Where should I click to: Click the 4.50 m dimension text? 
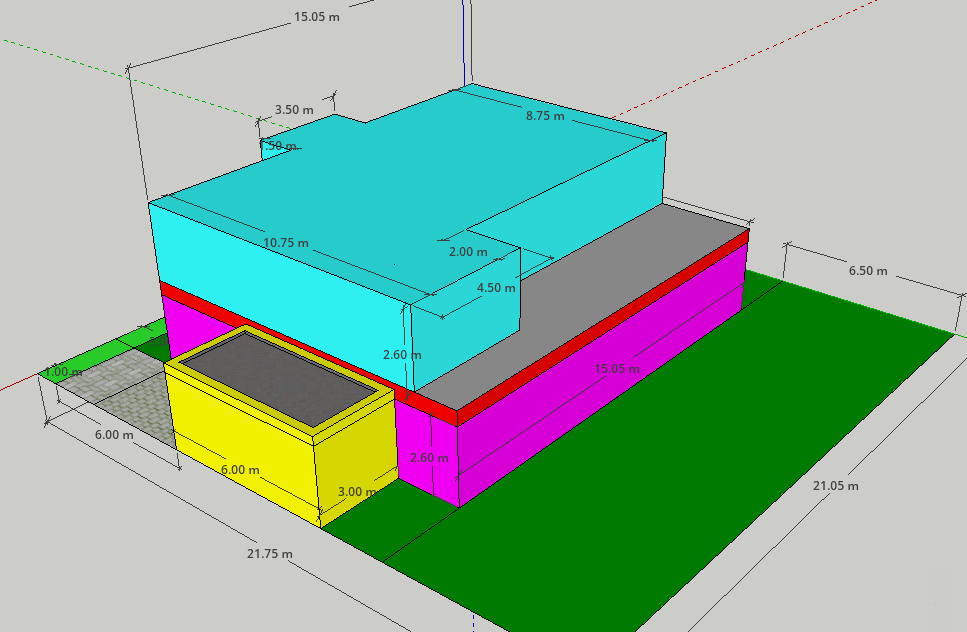pos(496,288)
